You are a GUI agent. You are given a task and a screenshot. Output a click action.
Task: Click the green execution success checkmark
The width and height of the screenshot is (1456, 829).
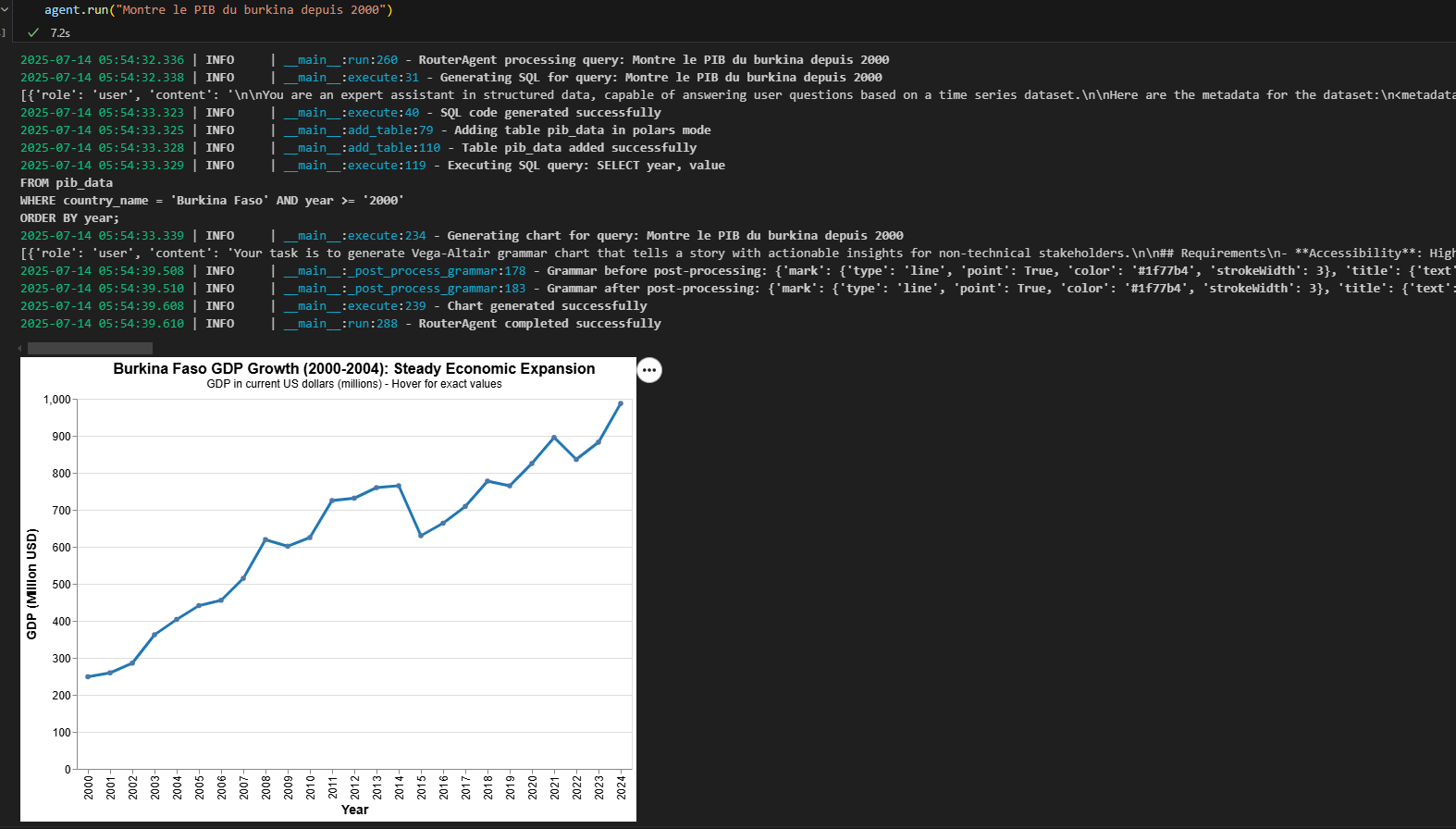tap(33, 32)
